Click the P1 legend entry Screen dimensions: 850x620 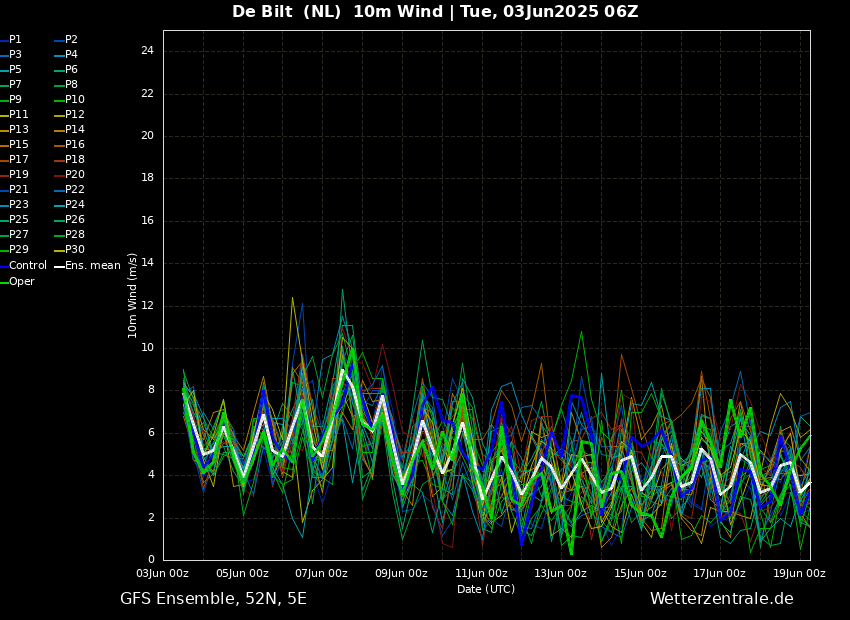point(15,40)
